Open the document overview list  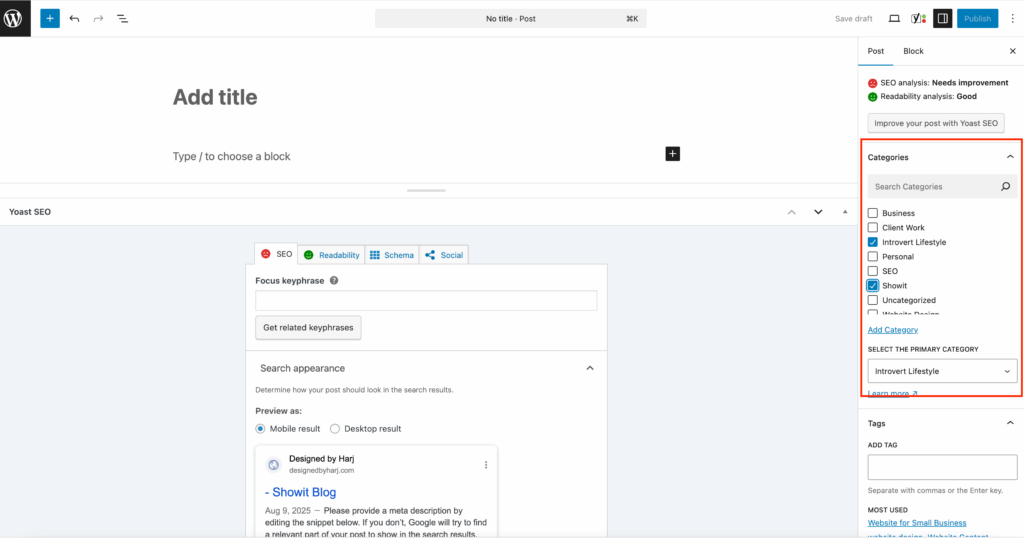pos(122,18)
